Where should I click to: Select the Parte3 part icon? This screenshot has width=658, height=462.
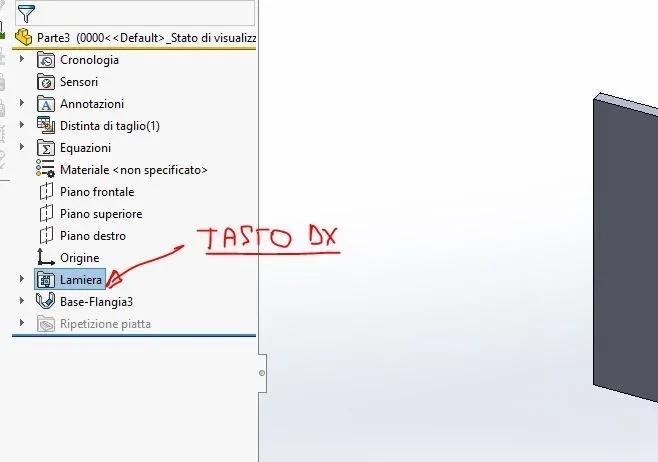pyautogui.click(x=24, y=37)
